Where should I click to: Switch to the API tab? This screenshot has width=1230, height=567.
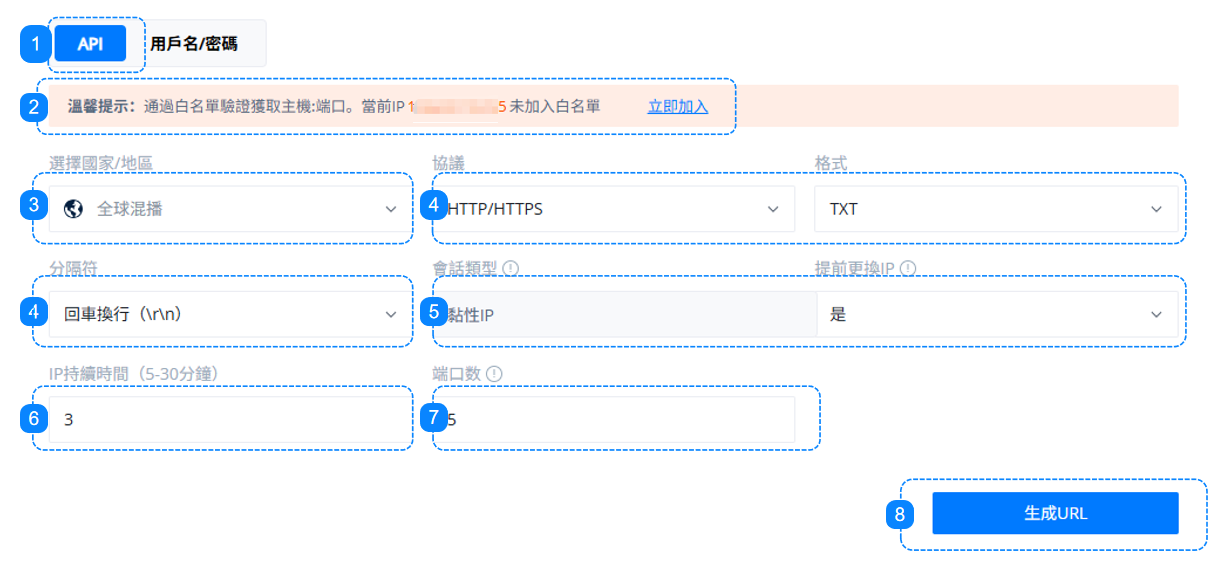(x=90, y=44)
